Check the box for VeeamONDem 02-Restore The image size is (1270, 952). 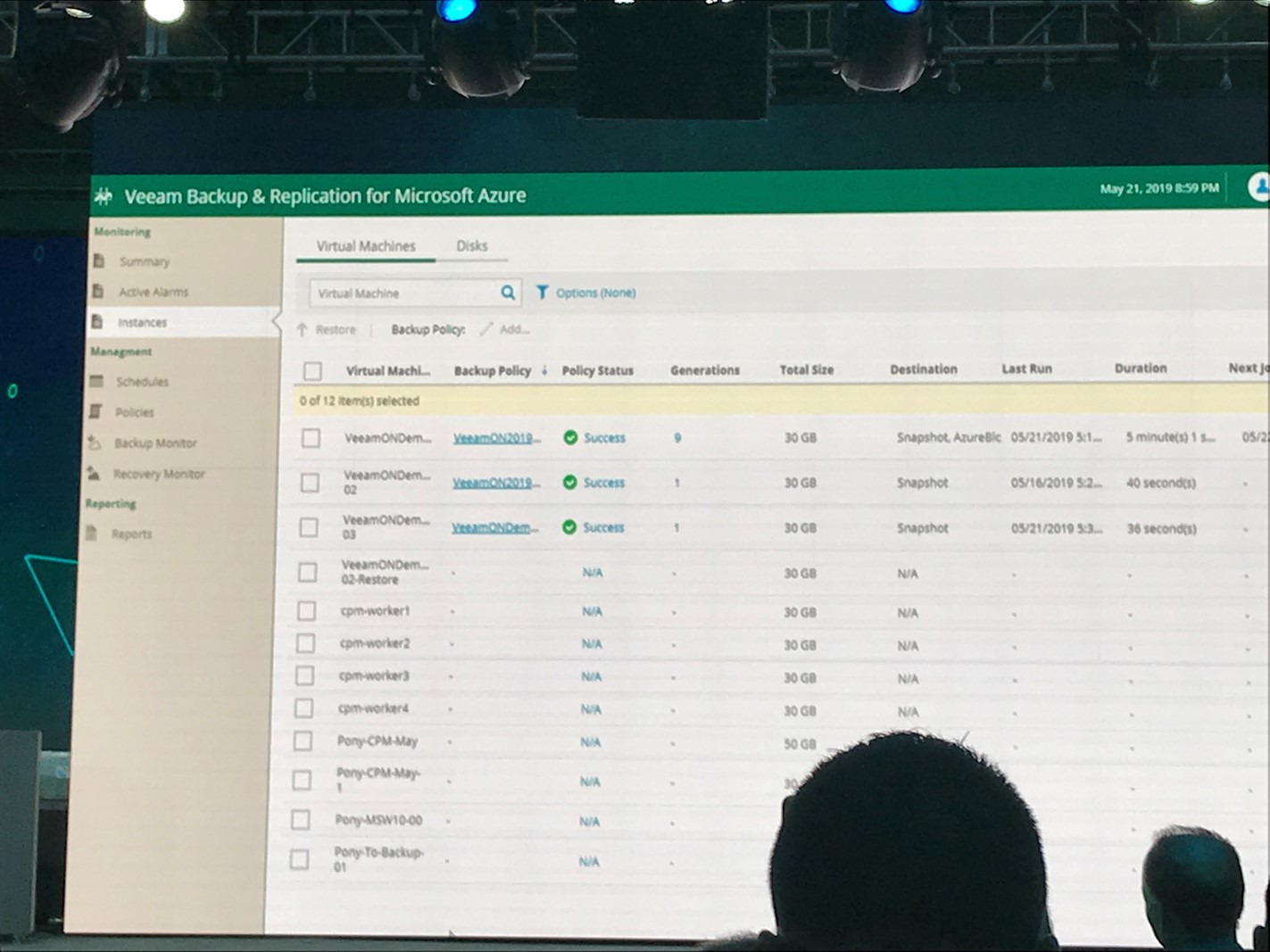click(308, 572)
